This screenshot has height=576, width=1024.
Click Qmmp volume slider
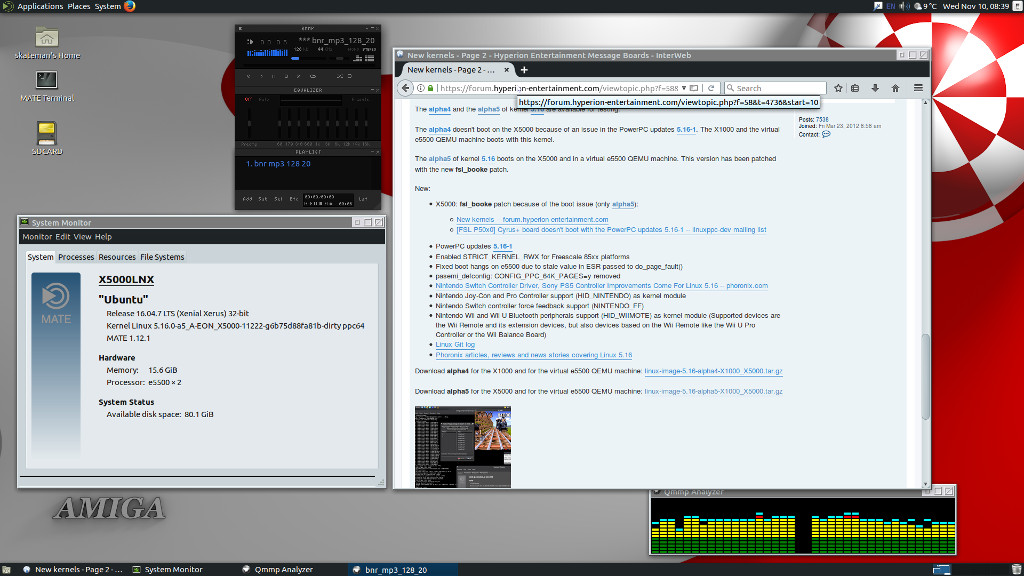click(309, 58)
